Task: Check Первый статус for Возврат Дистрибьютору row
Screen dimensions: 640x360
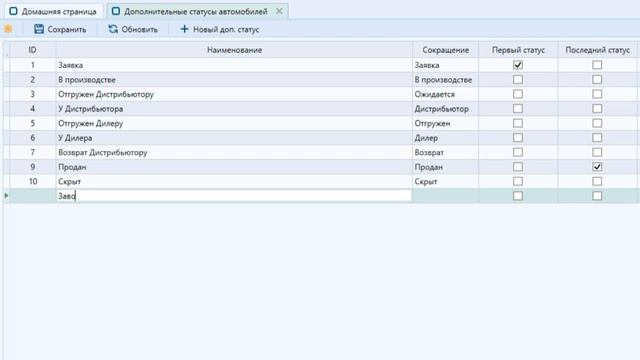Action: 518,152
